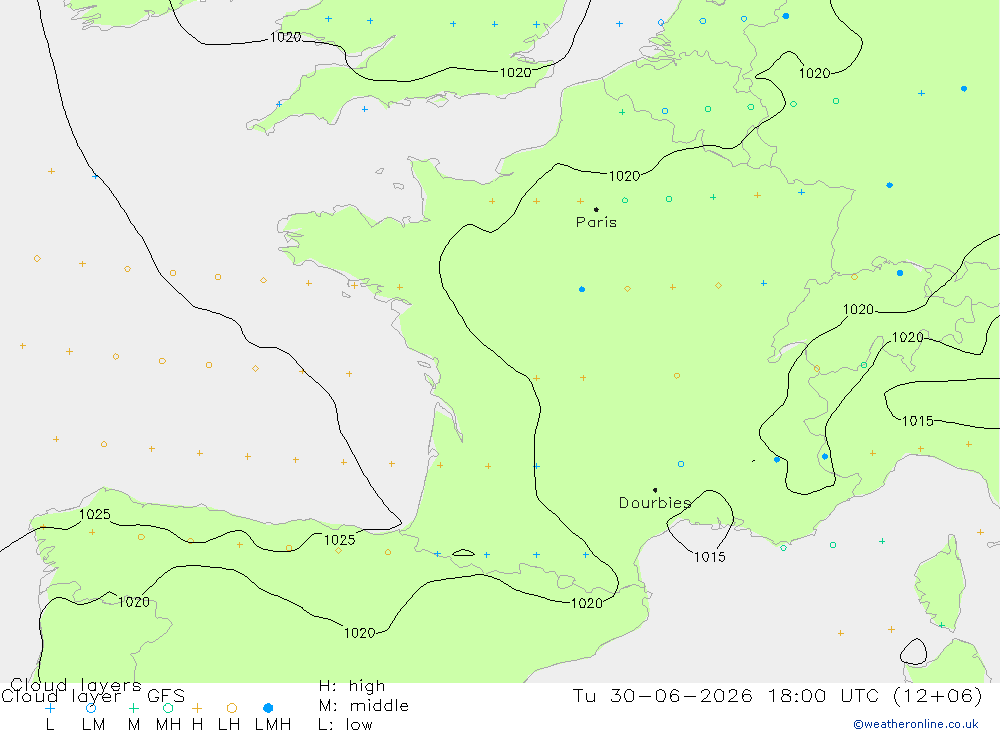Click the 'M: middle' legend text

[x=364, y=706]
